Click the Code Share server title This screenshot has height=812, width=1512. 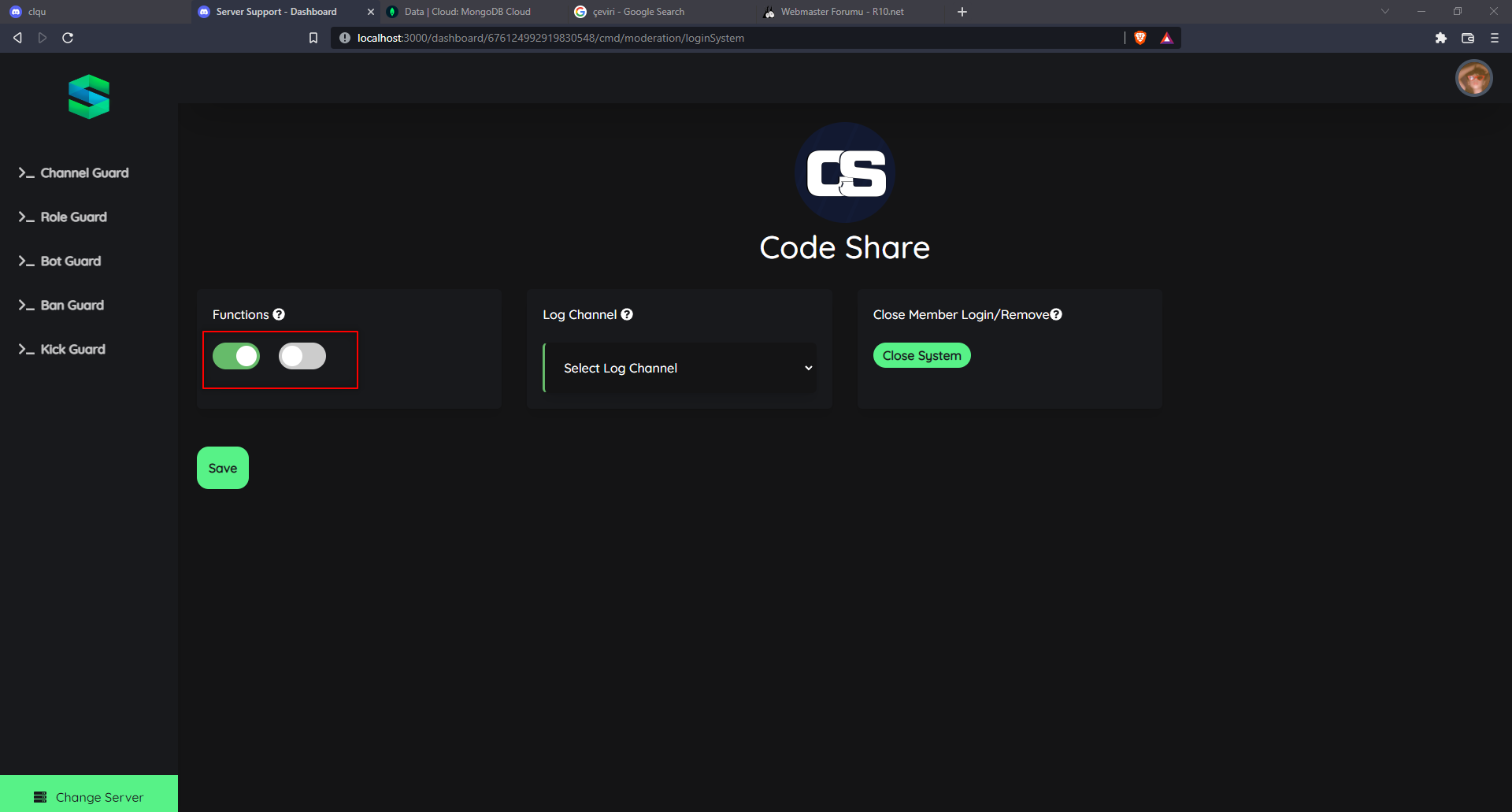(x=845, y=247)
